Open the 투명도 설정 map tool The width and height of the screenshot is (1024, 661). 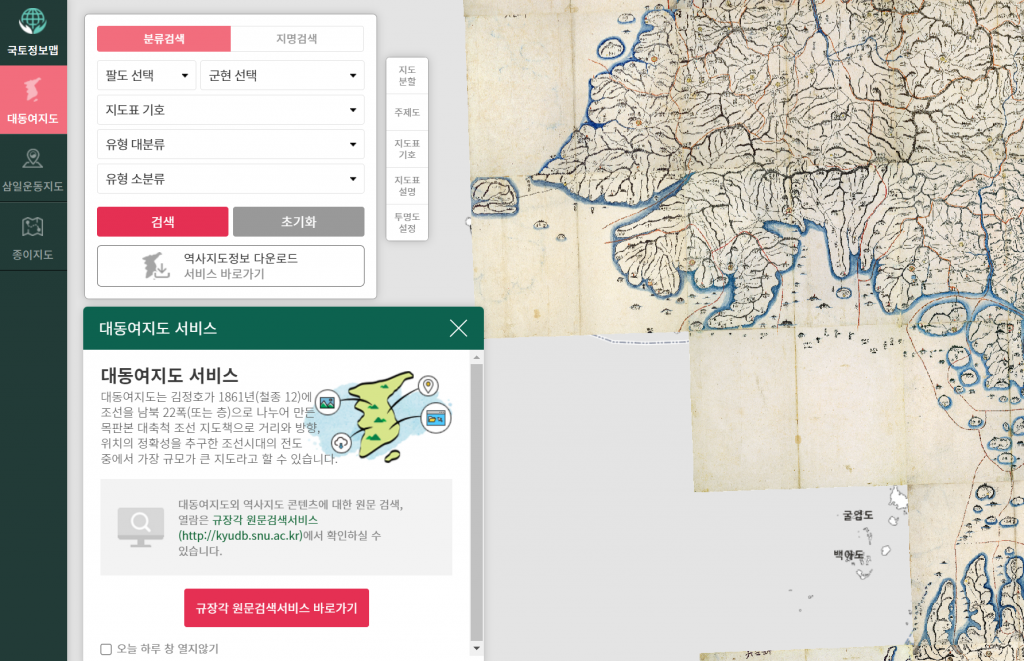click(407, 222)
